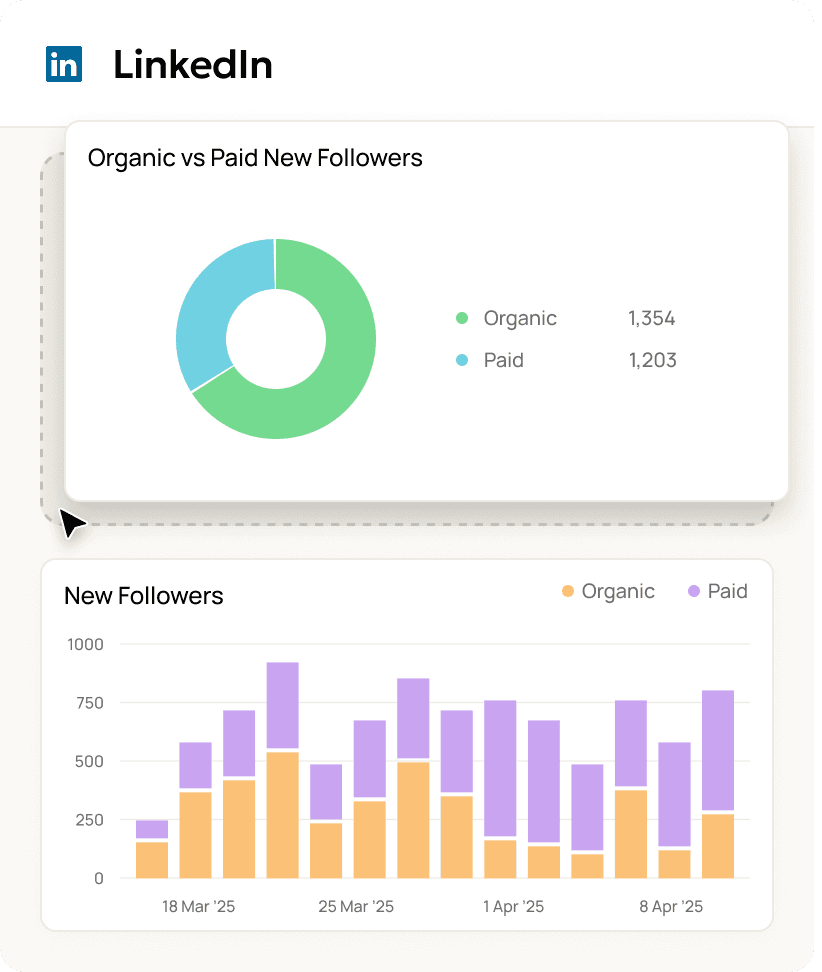Click the LinkedIn logo icon

[63, 64]
